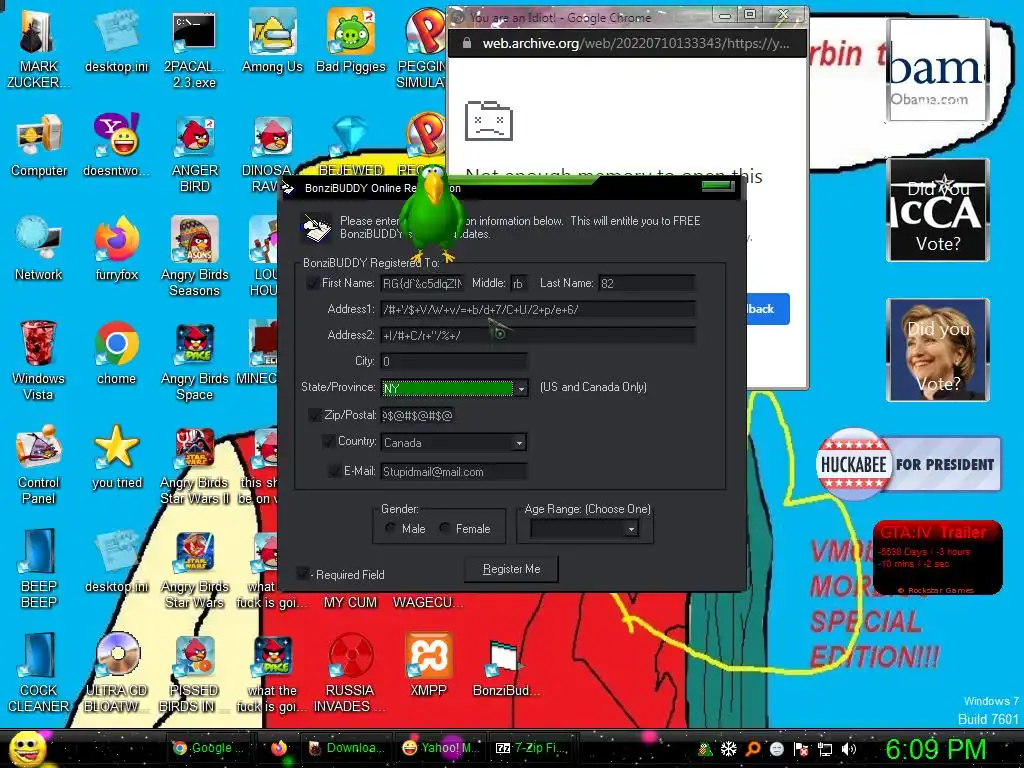Click the Obama.com gadget

click(937, 71)
